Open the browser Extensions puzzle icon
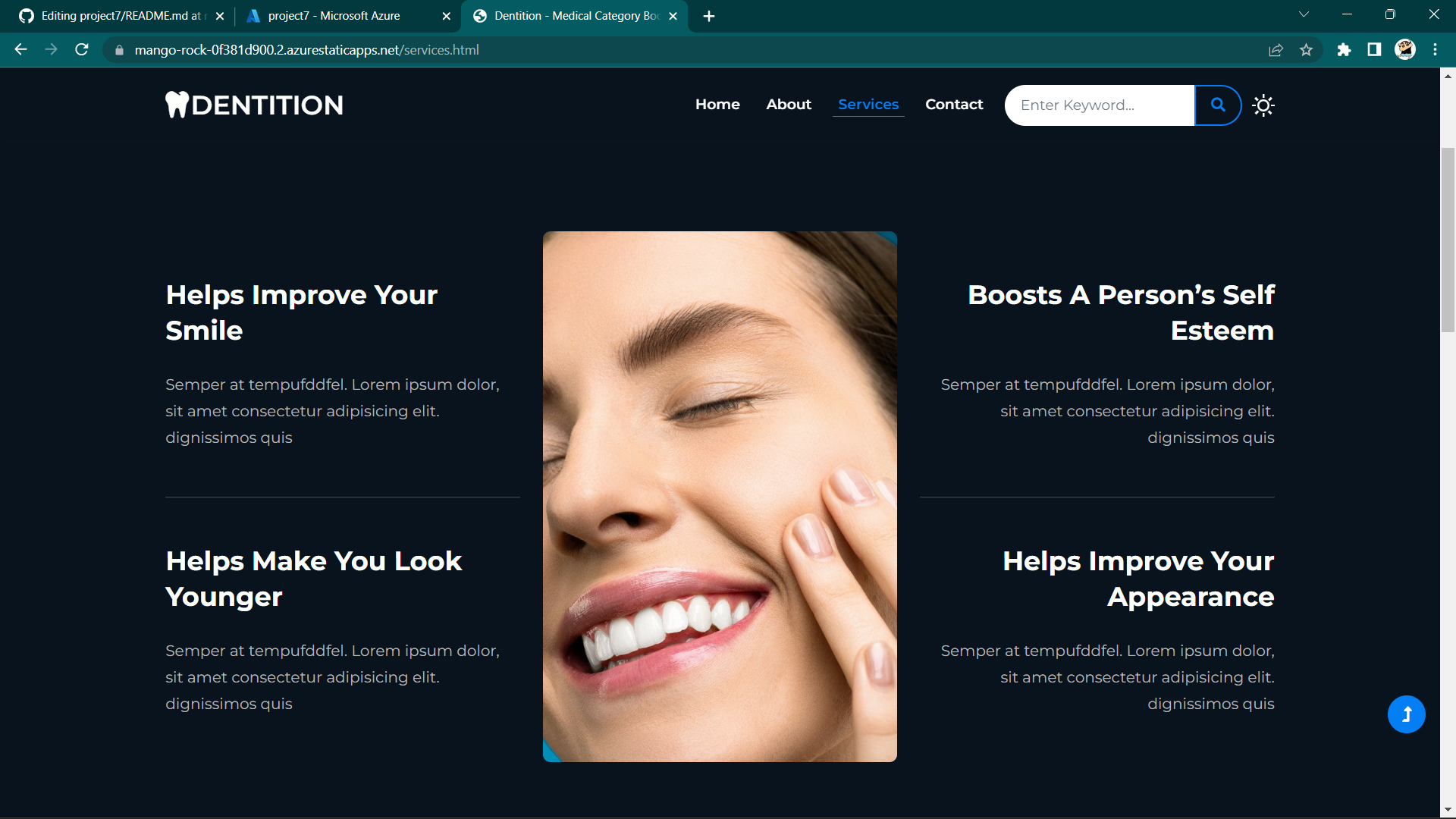The image size is (1456, 819). (x=1344, y=50)
